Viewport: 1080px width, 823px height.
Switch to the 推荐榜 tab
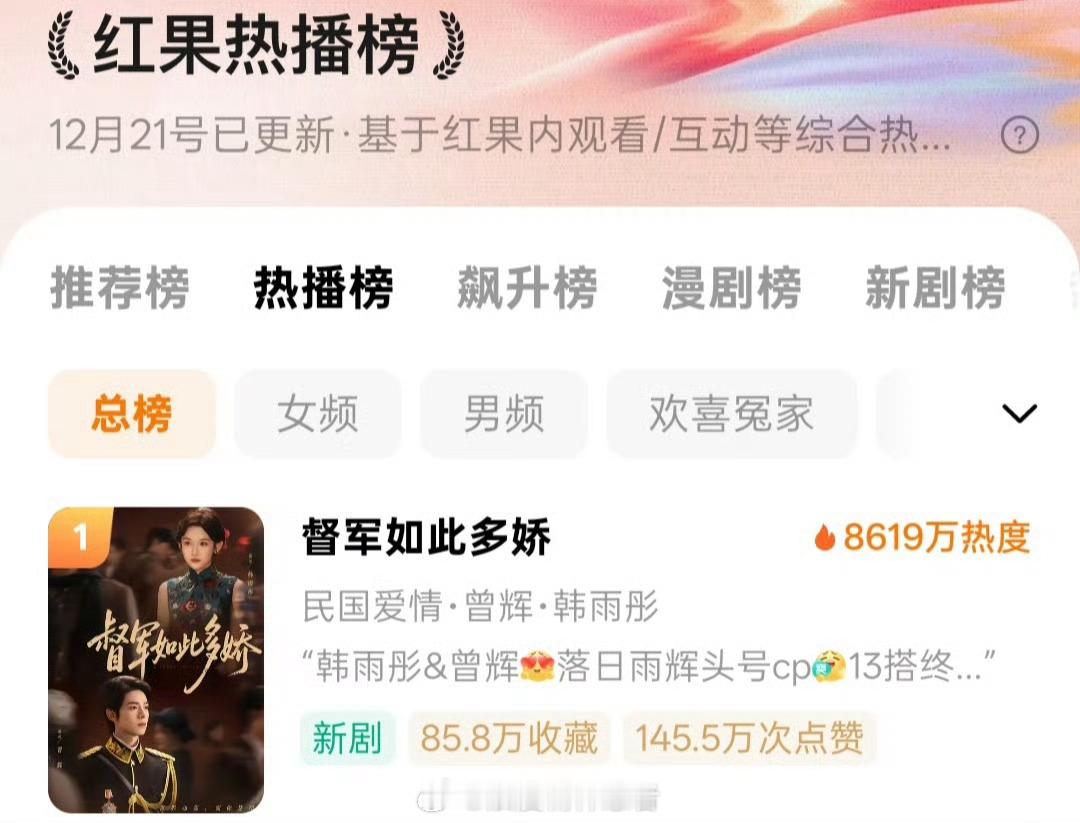120,288
